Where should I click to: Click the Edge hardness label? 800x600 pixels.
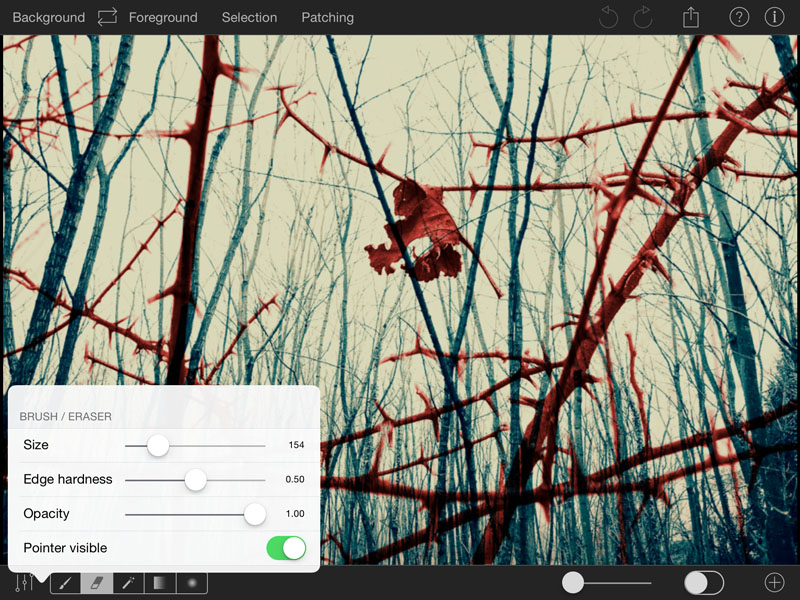click(68, 479)
